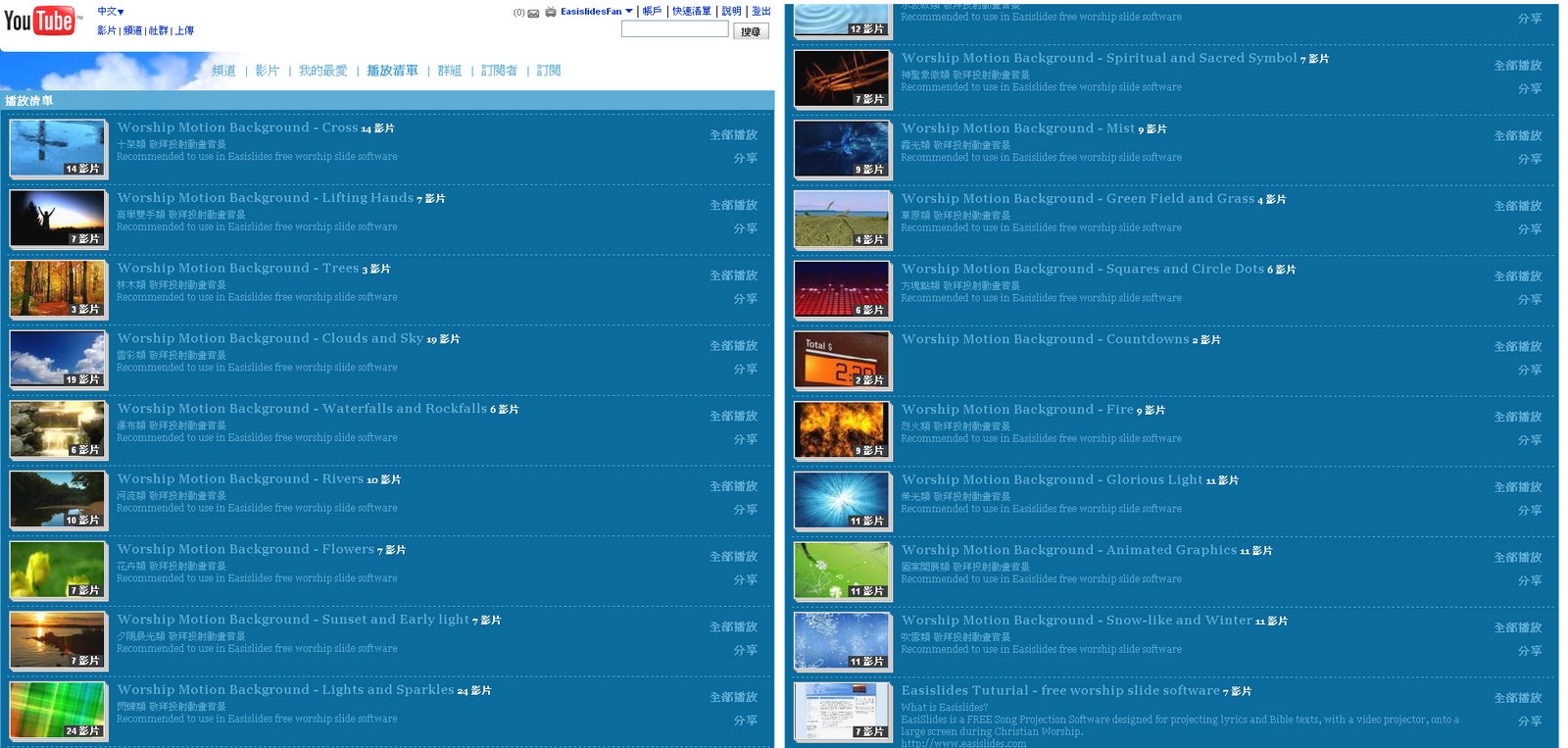Open the 社群 link in the top navigation
This screenshot has width=1568, height=748.
click(158, 30)
